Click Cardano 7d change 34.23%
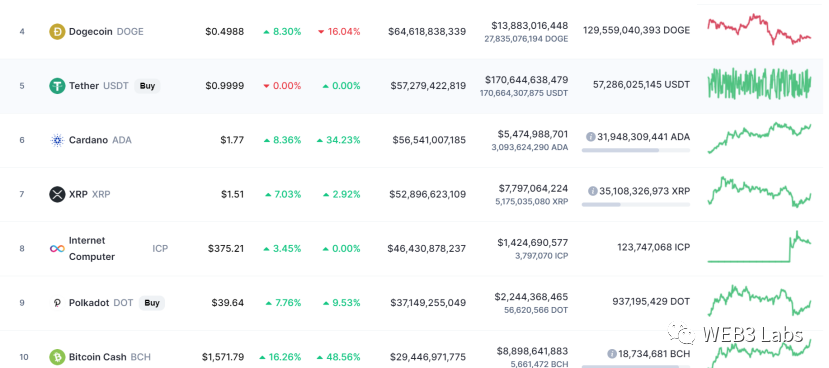The image size is (829, 368). pyautogui.click(x=338, y=140)
